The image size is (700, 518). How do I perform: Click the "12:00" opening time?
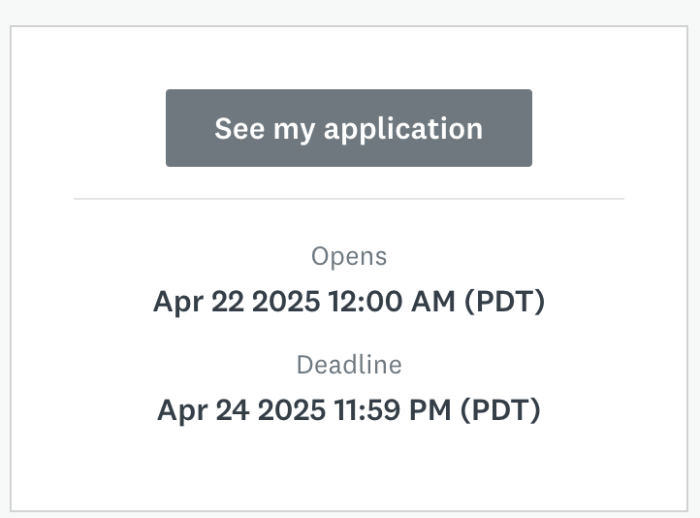(x=363, y=302)
